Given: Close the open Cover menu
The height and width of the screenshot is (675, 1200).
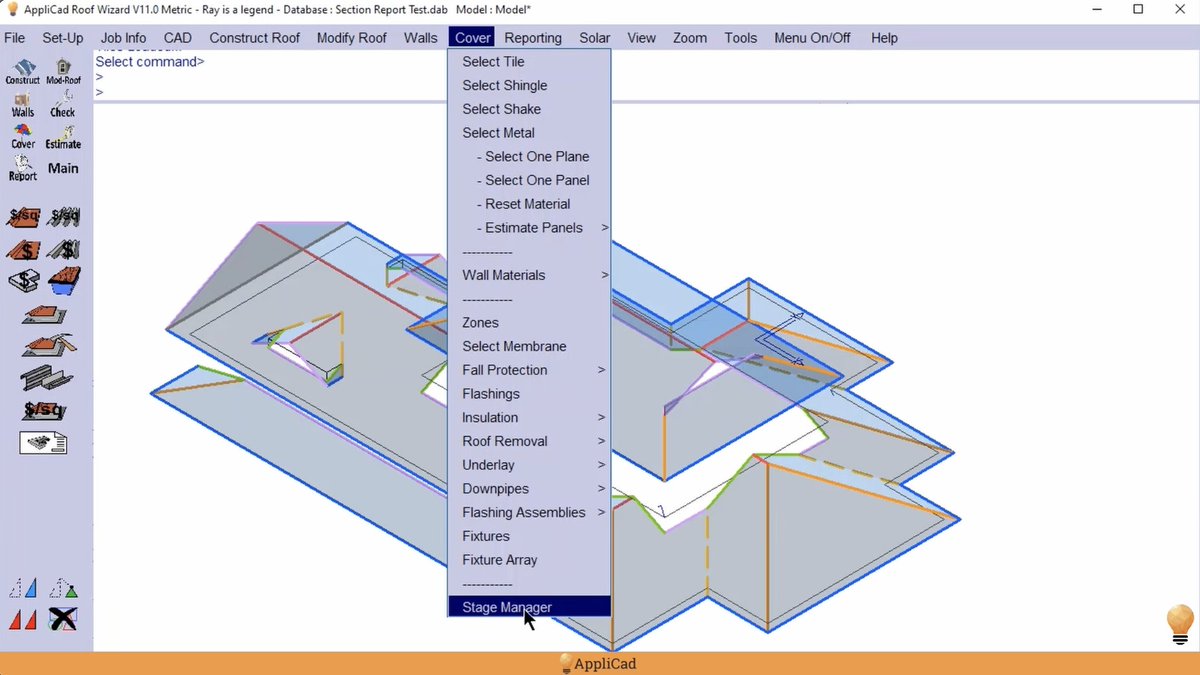Looking at the screenshot, I should pyautogui.click(x=473, y=38).
